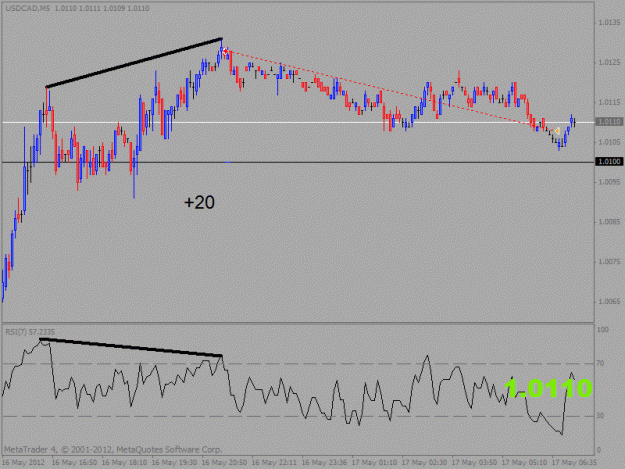Screen dimensions: 625x469
Task: Click the 1.0065 price scale value
Action: 609,301
